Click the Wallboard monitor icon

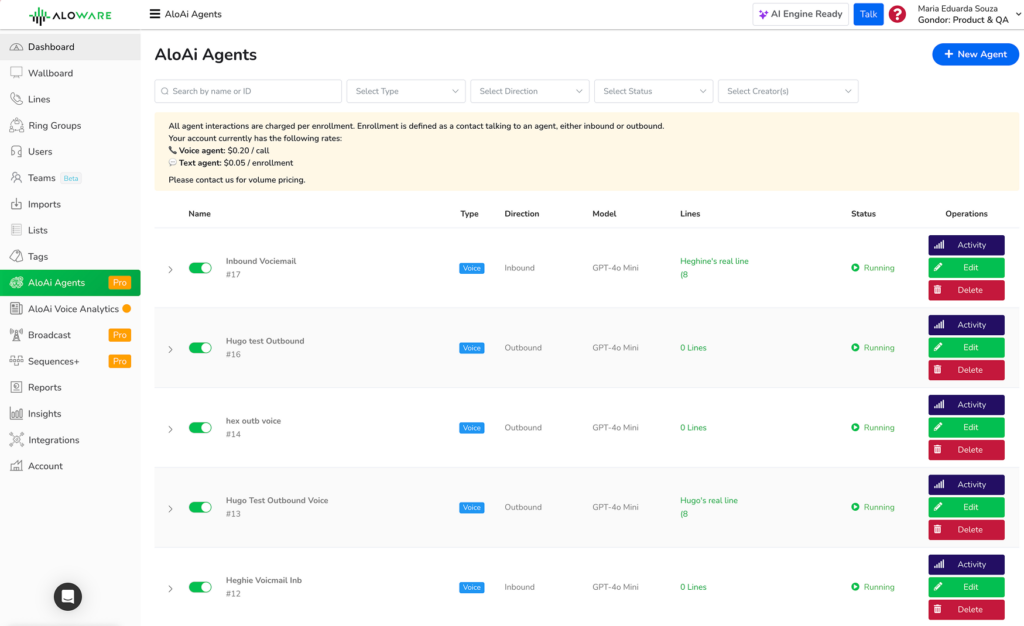(x=16, y=73)
